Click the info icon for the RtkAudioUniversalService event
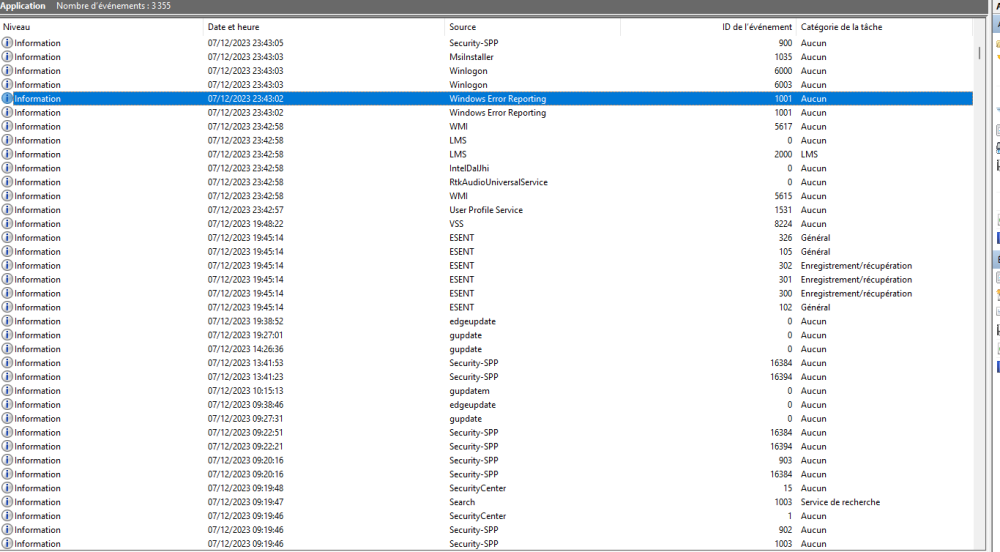This screenshot has height=552, width=1000. (7, 182)
